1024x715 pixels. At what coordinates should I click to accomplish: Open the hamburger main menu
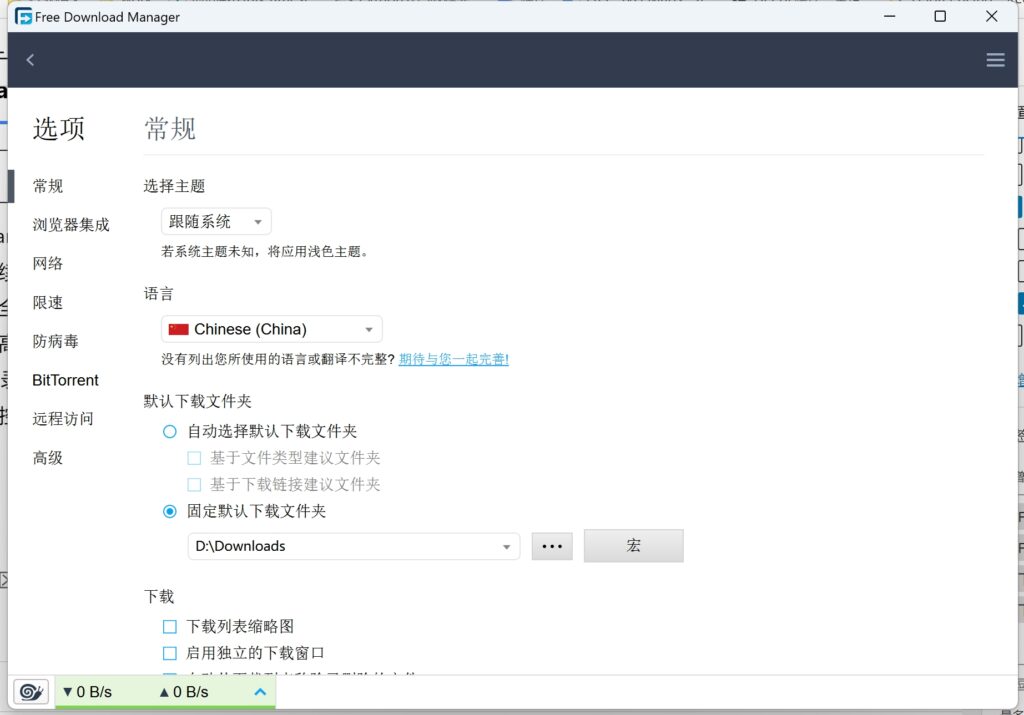click(995, 60)
